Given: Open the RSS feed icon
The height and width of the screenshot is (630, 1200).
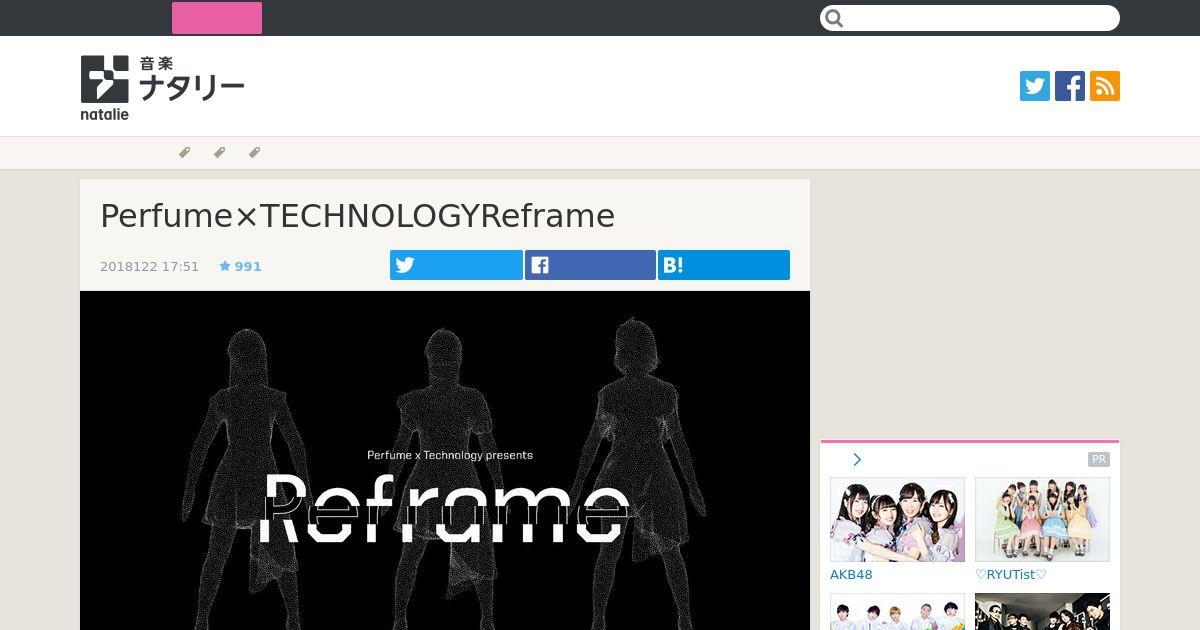Looking at the screenshot, I should point(1105,86).
